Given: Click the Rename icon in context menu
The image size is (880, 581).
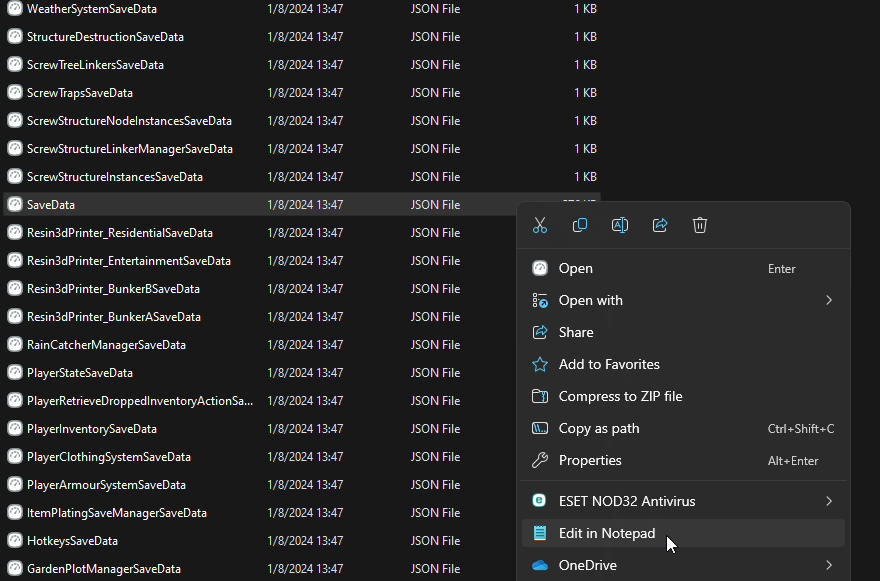Looking at the screenshot, I should click(620, 225).
